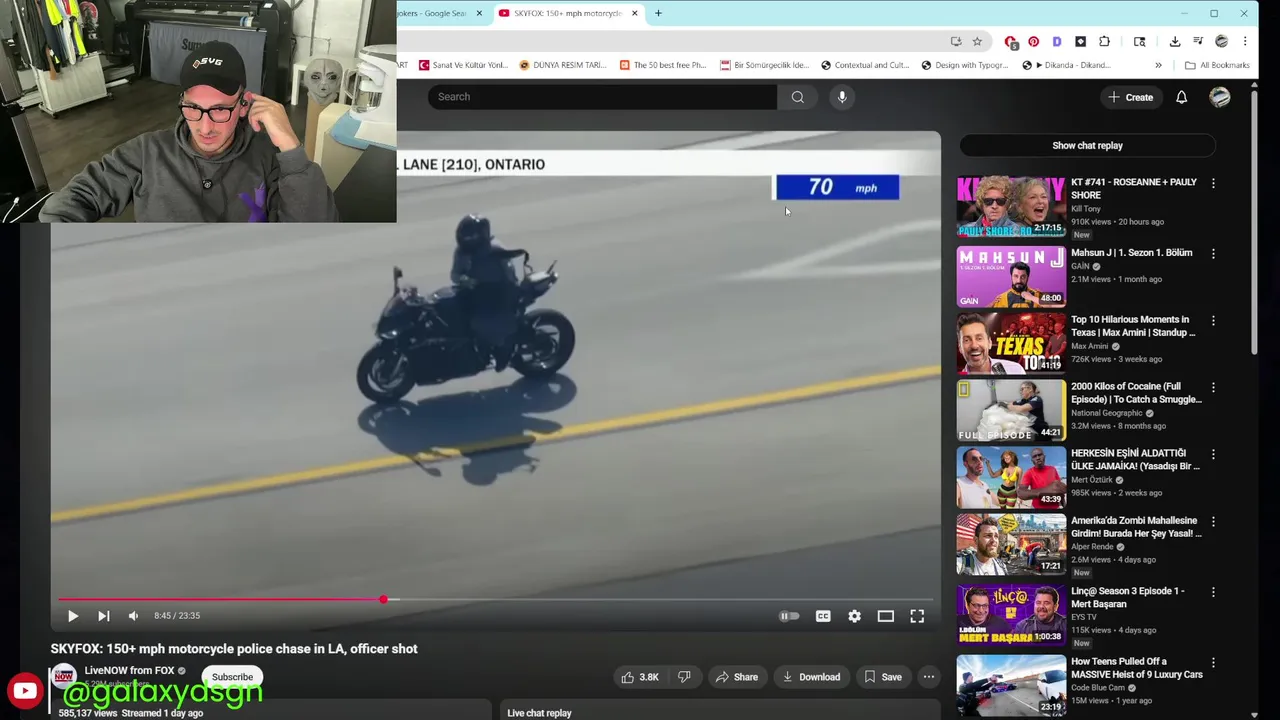Skip to the next video
This screenshot has width=1280, height=720.
point(103,616)
